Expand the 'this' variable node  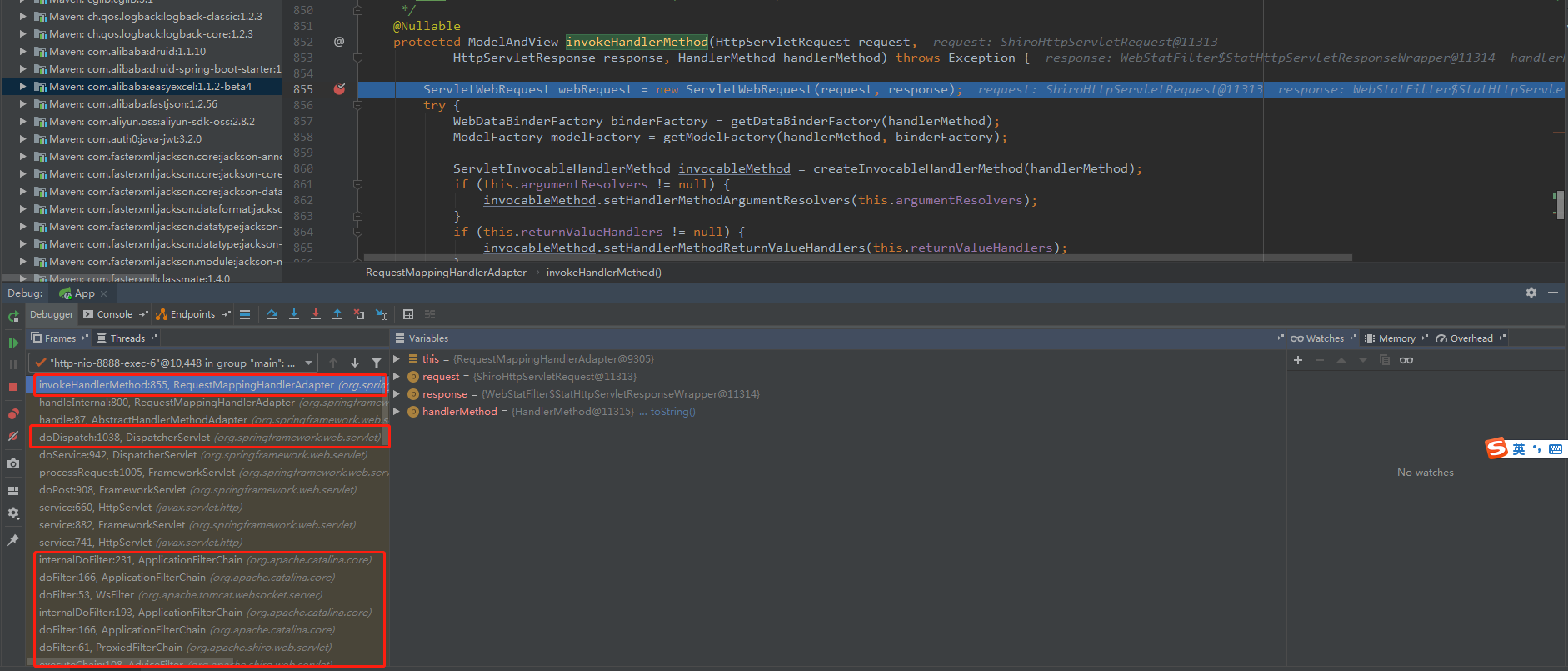pyautogui.click(x=397, y=359)
